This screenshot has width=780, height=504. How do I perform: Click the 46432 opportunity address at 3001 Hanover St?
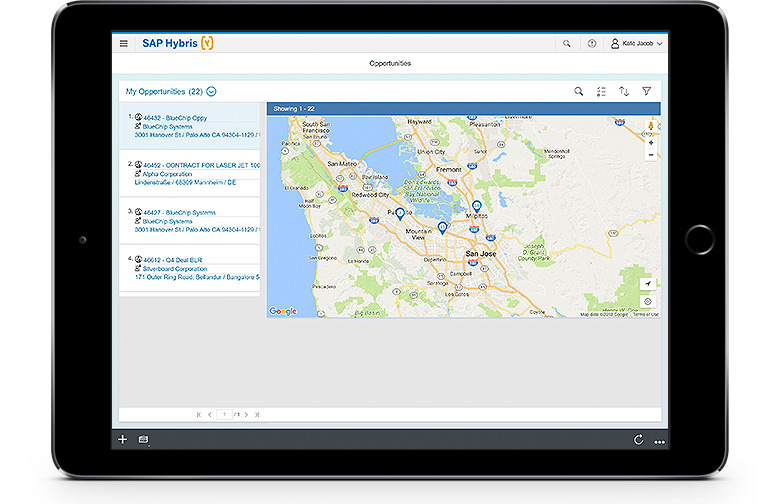click(x=197, y=135)
